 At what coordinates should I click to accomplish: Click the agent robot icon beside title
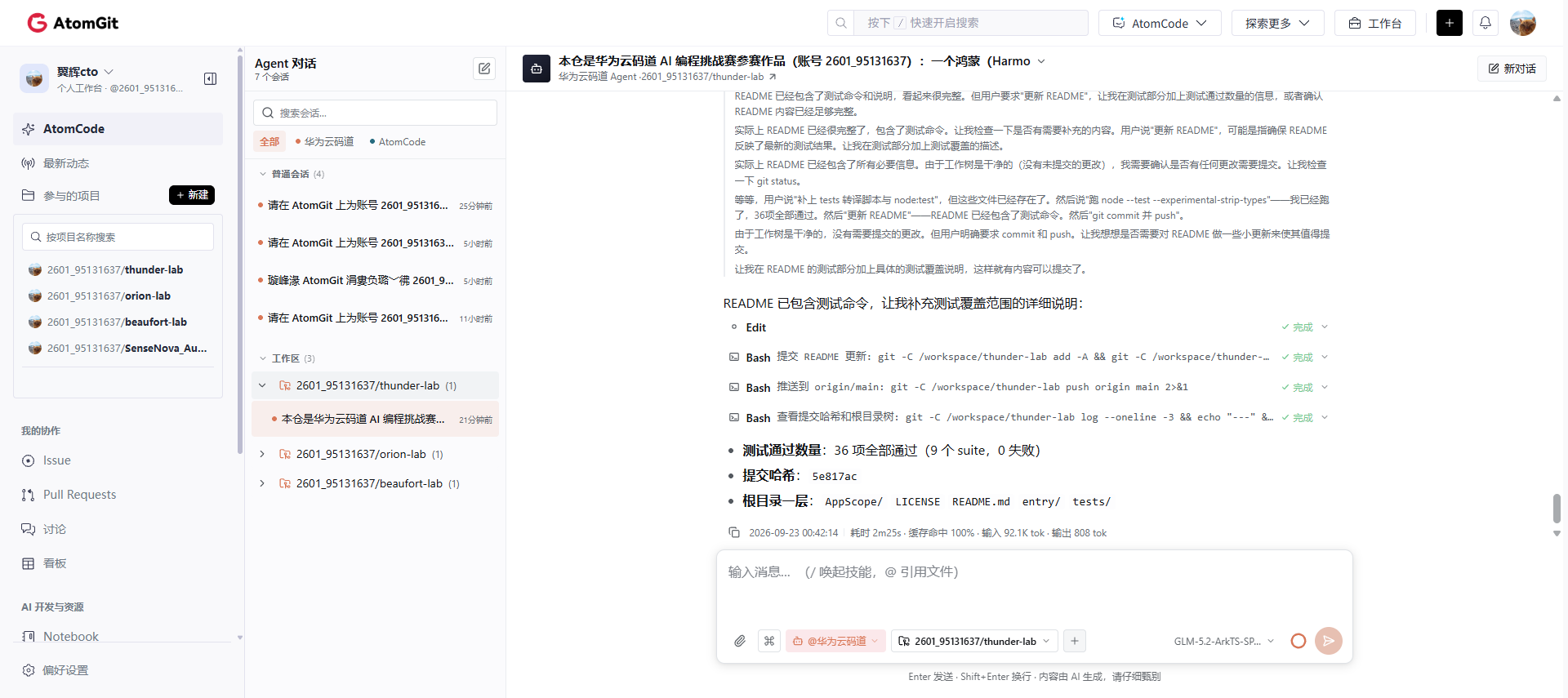point(537,69)
